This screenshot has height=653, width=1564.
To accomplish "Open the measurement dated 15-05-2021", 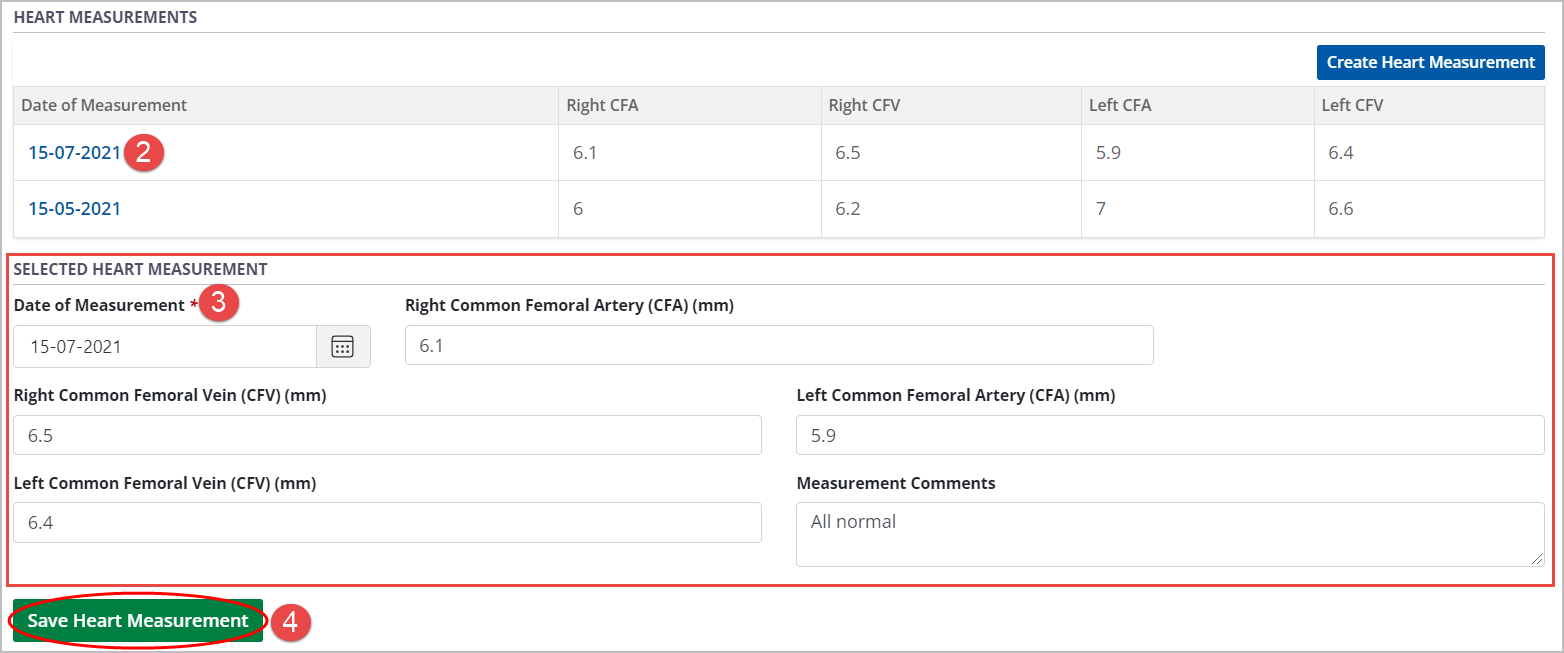I will click(x=75, y=208).
